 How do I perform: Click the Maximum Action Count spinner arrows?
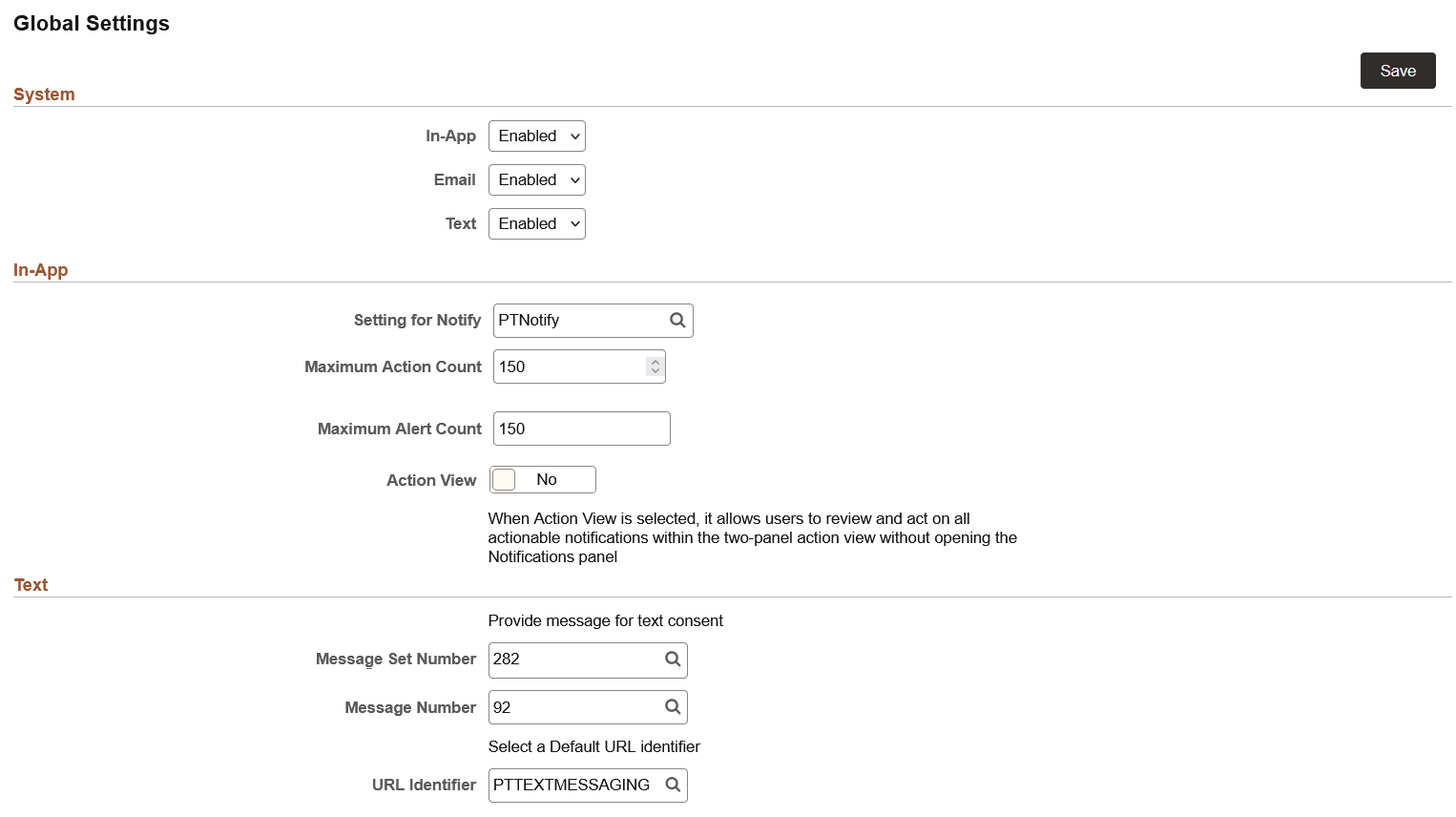pos(655,367)
